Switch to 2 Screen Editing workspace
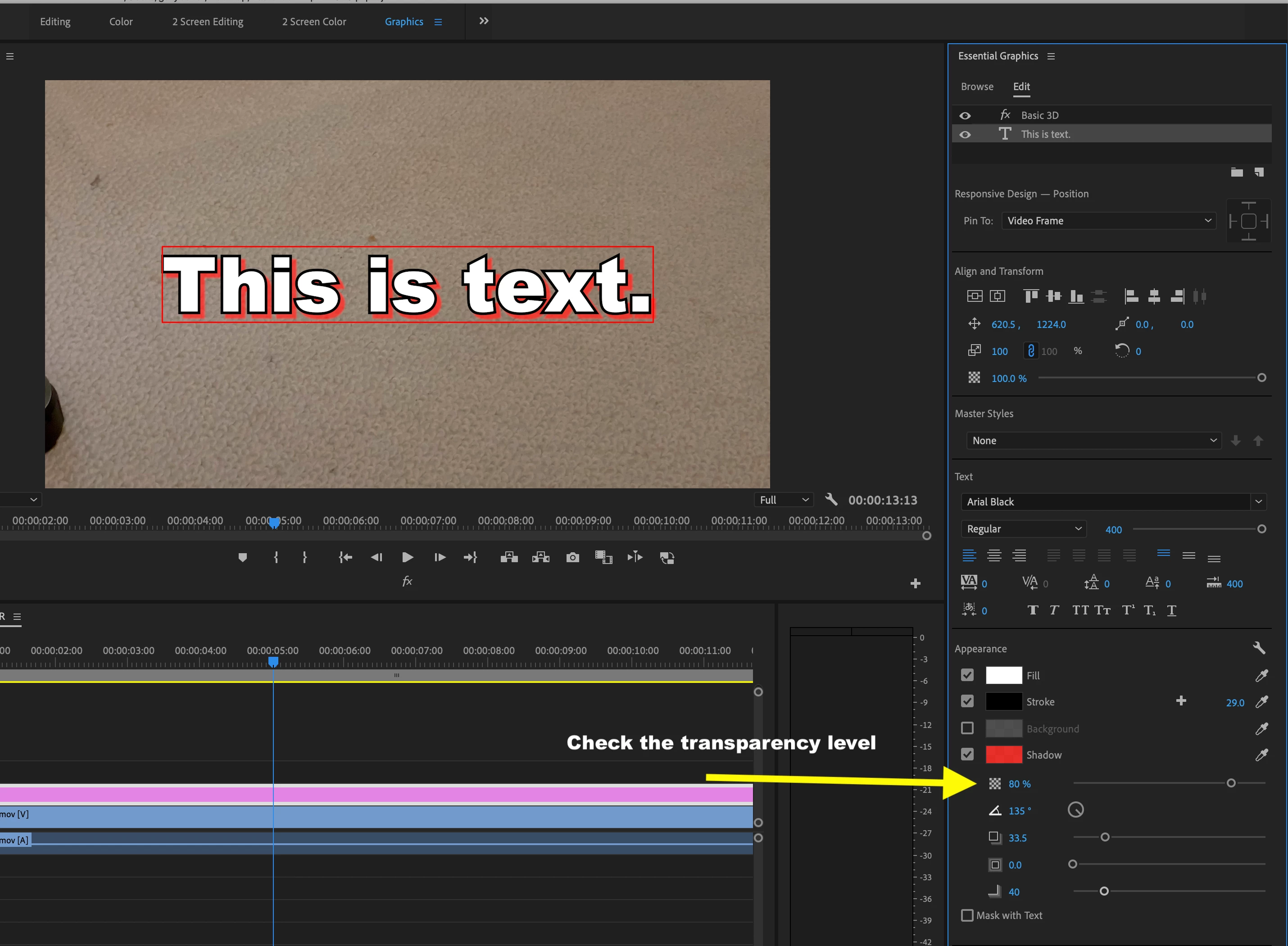 click(208, 22)
